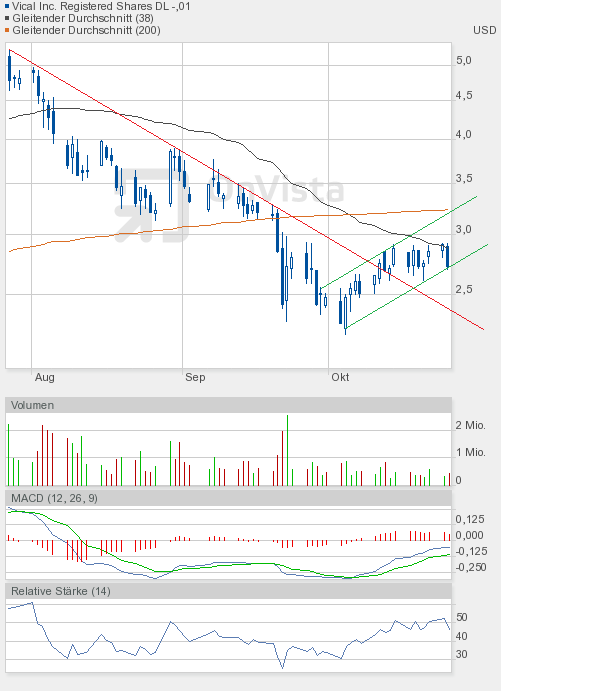Click the 4,0 price axis label

(464, 134)
